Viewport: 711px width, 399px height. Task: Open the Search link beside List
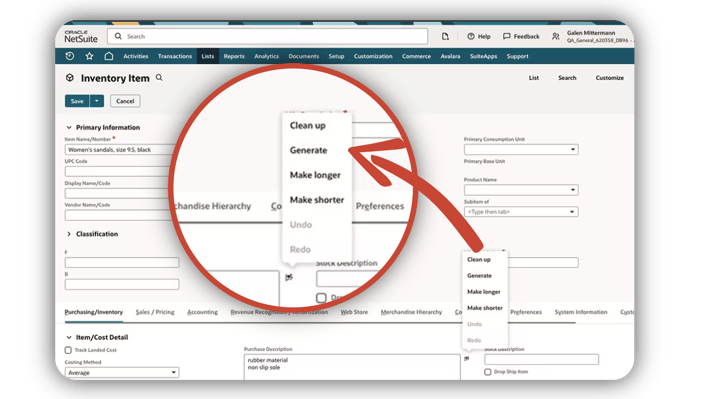[567, 78]
